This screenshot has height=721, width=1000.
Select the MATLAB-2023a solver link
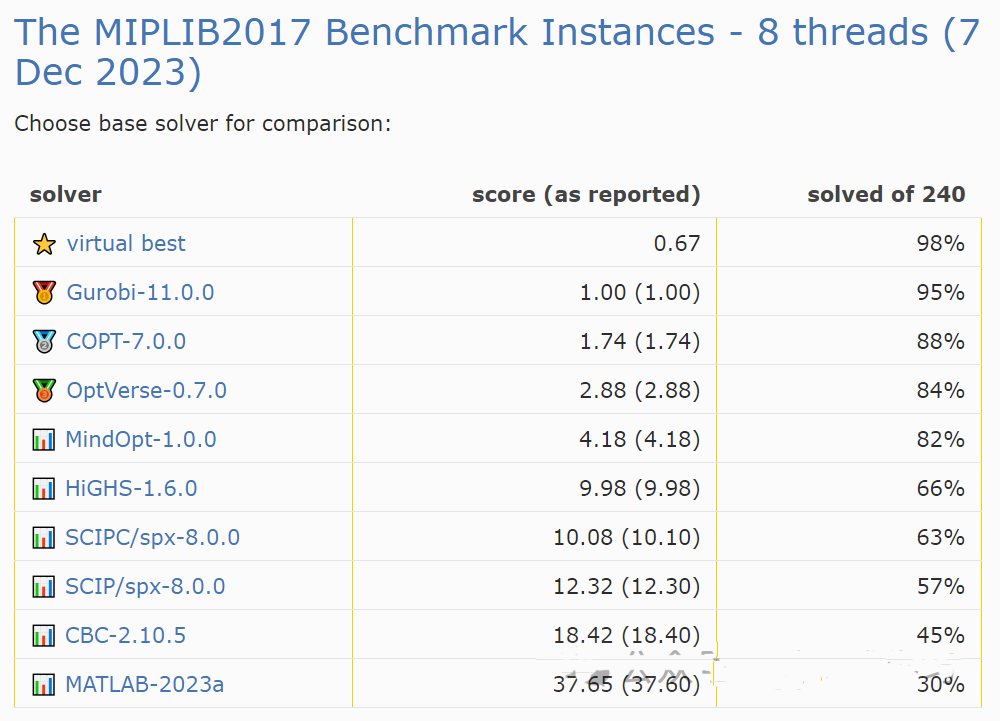click(x=145, y=685)
